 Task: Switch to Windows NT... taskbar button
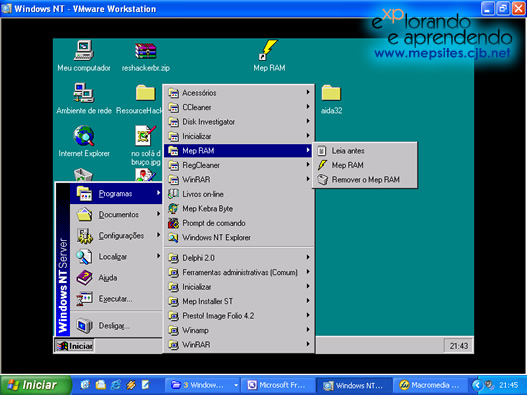tap(354, 385)
